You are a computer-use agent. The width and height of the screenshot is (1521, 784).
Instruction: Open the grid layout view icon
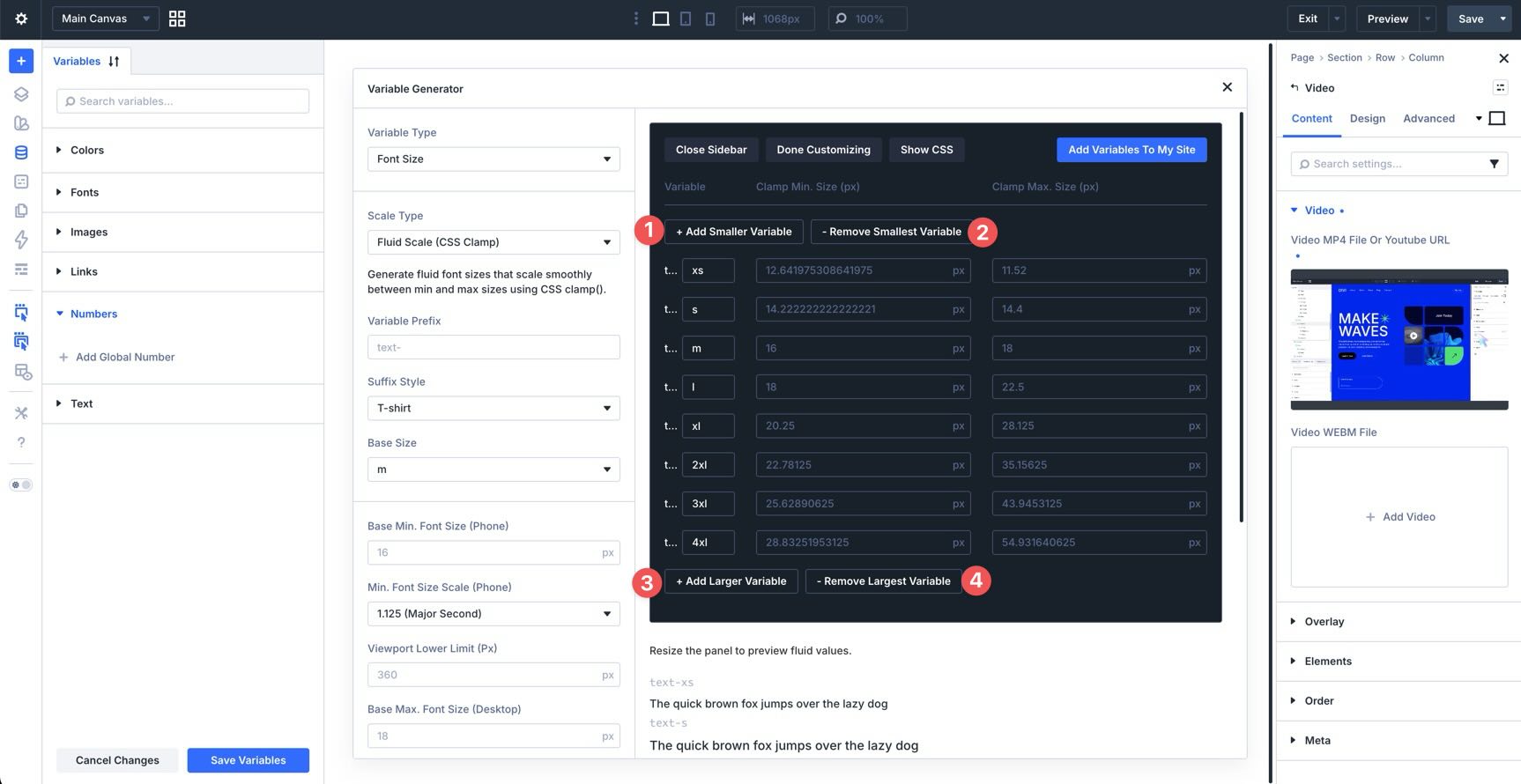(x=177, y=18)
